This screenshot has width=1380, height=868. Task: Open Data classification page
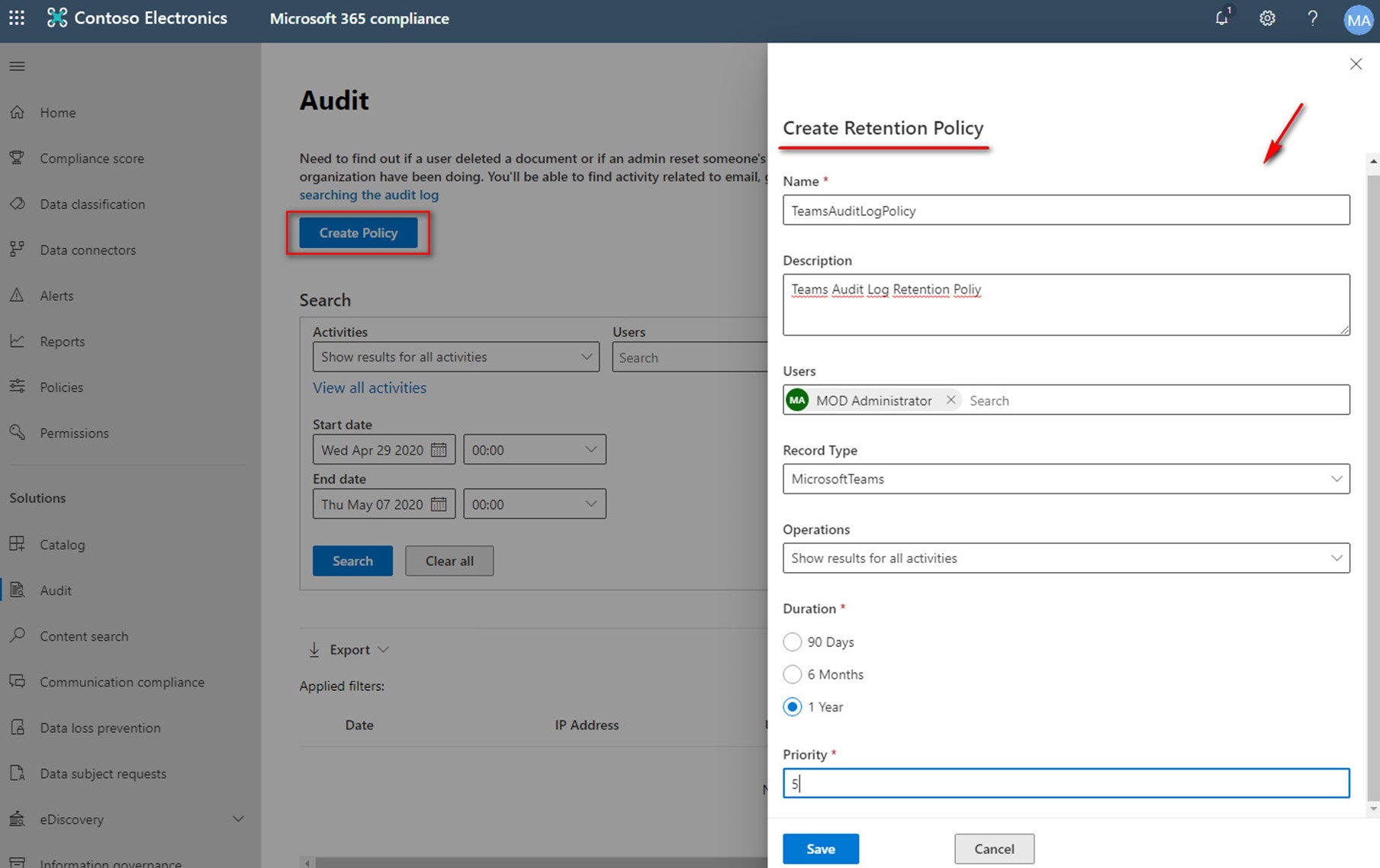(92, 204)
